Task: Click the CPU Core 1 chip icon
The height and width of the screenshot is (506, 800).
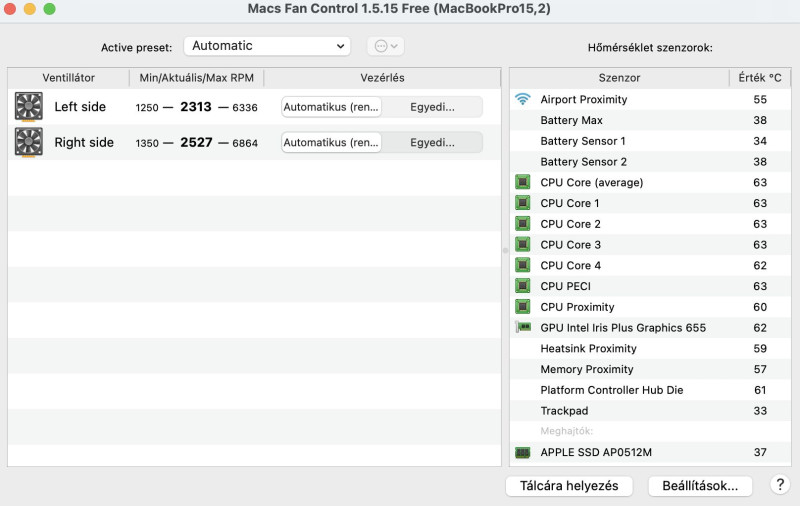Action: (522, 203)
